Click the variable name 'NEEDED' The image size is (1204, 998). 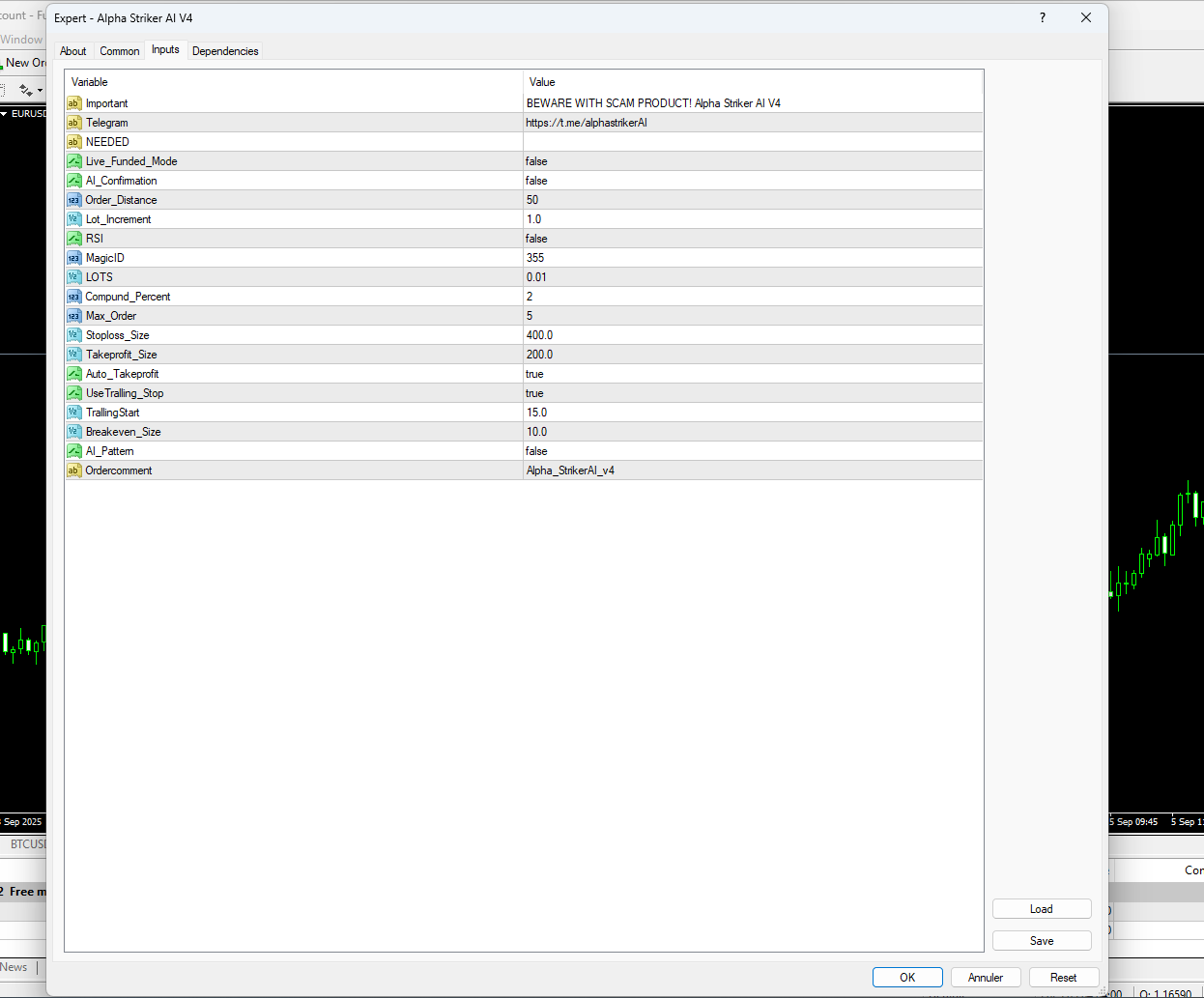click(x=107, y=142)
